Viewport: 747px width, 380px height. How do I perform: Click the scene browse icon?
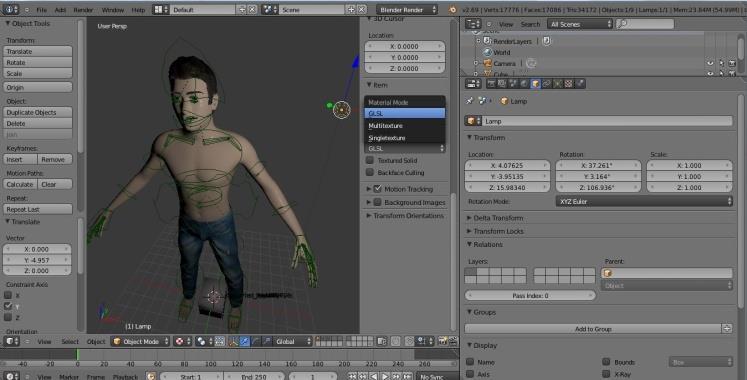point(270,10)
